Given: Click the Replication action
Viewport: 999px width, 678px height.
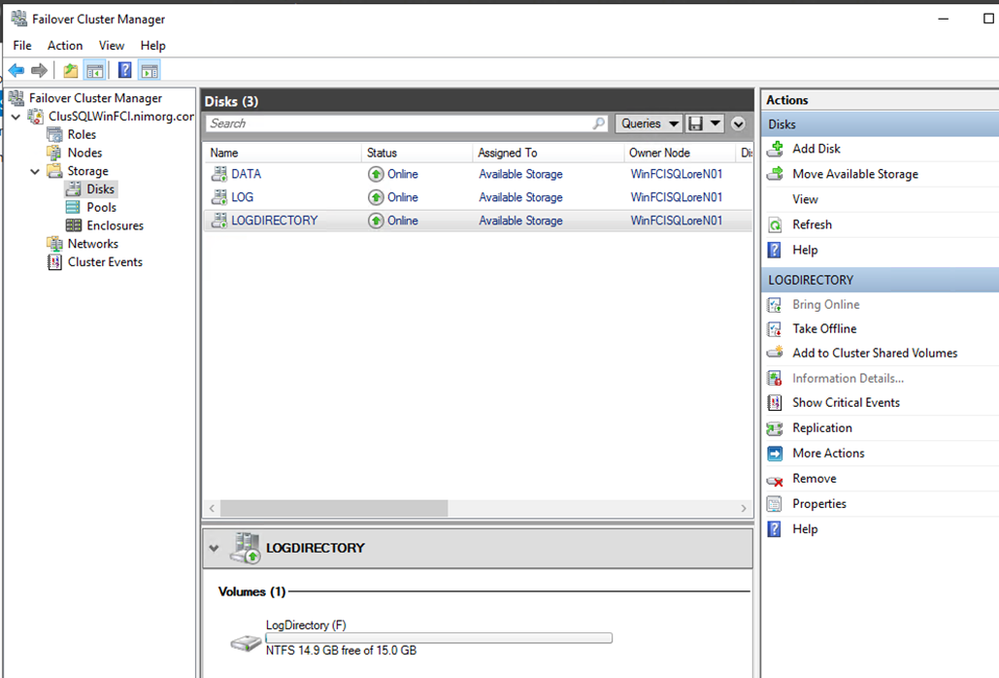Looking at the screenshot, I should [x=822, y=428].
